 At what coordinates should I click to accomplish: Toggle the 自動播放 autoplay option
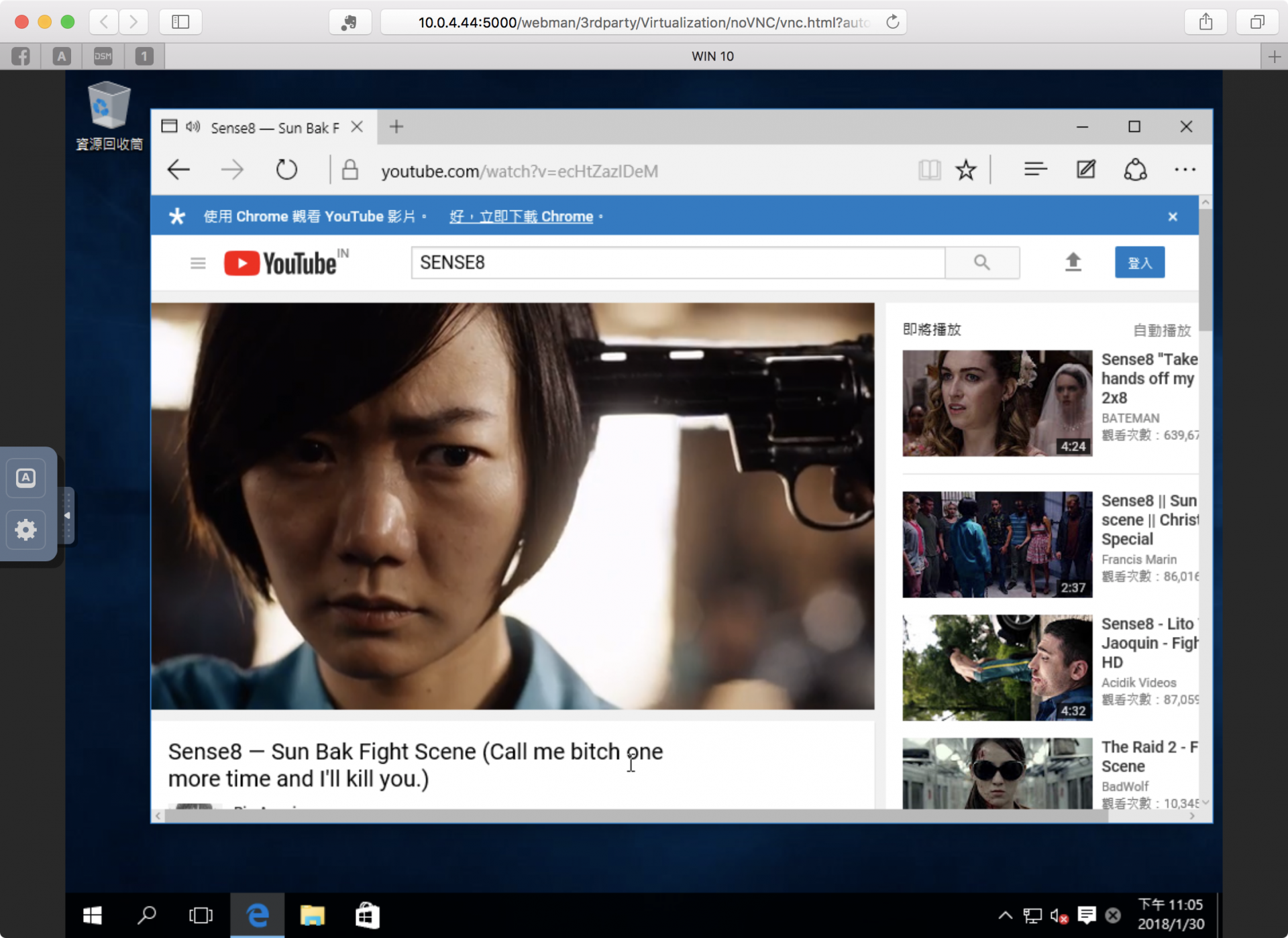[x=1161, y=330]
